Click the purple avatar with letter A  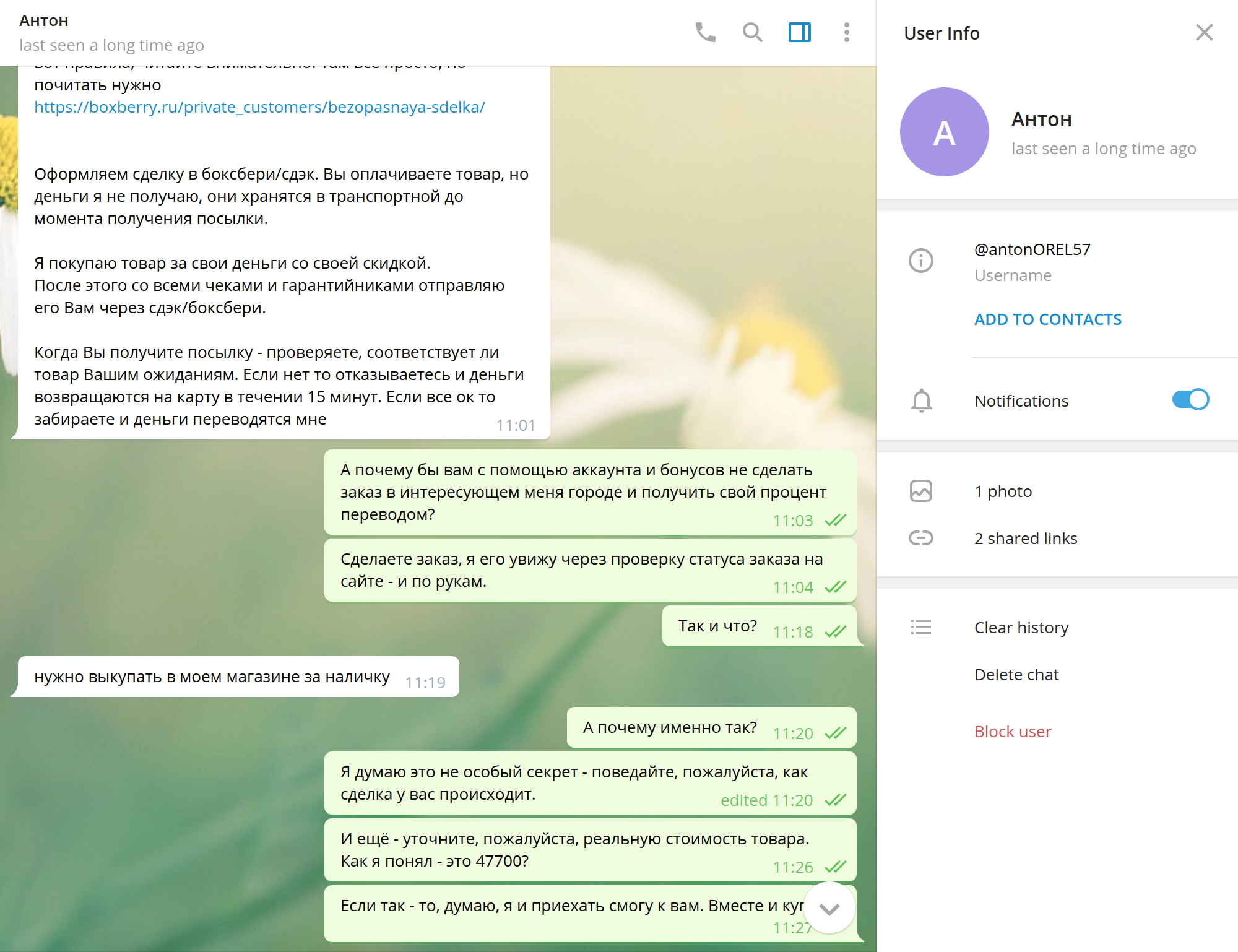pos(944,132)
